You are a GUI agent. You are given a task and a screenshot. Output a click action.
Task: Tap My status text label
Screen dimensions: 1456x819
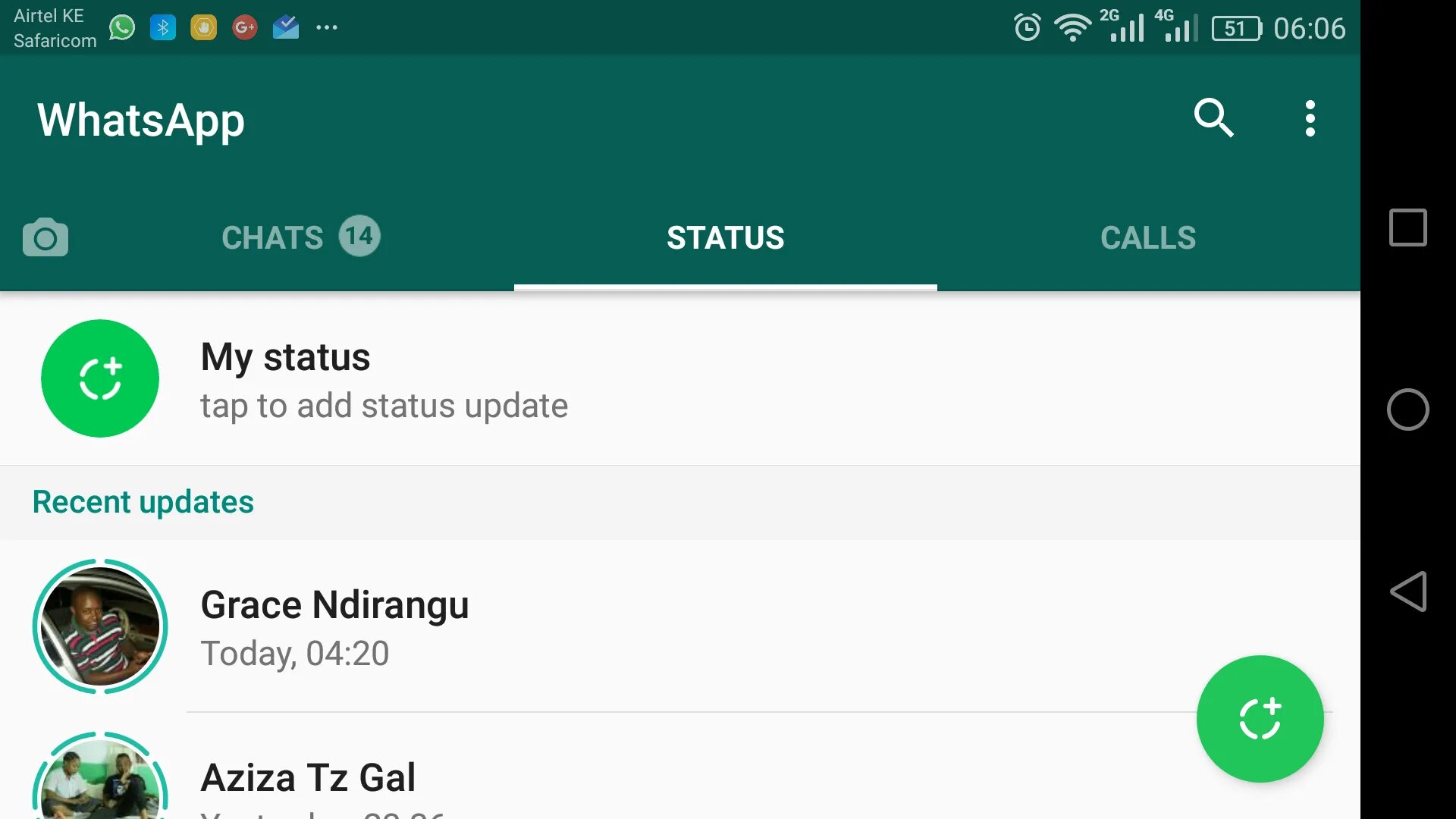click(x=284, y=356)
